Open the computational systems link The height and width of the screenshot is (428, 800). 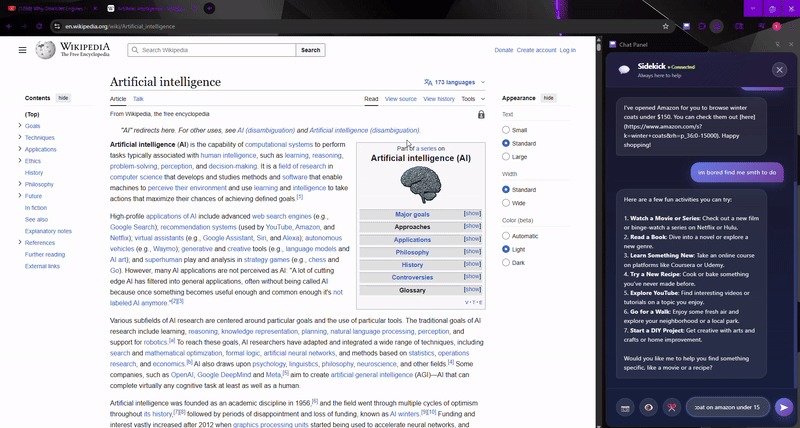(279, 144)
